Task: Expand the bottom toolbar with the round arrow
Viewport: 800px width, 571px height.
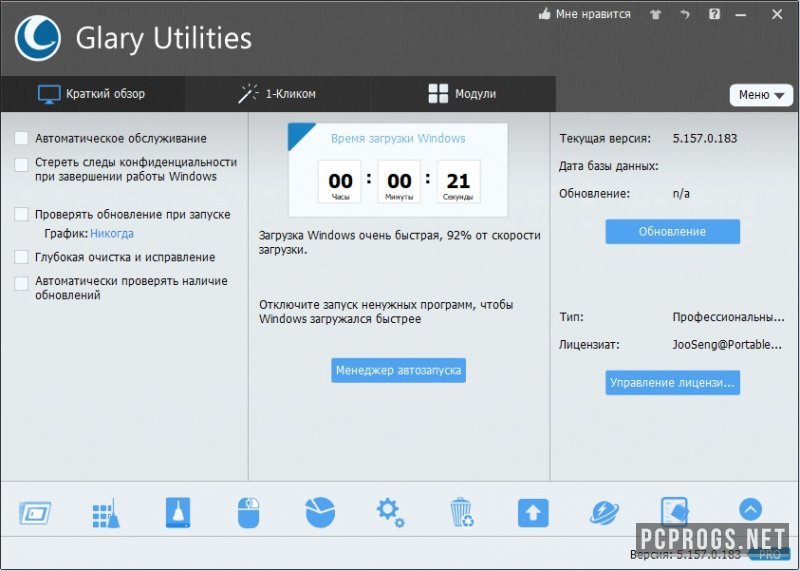Action: [x=750, y=509]
